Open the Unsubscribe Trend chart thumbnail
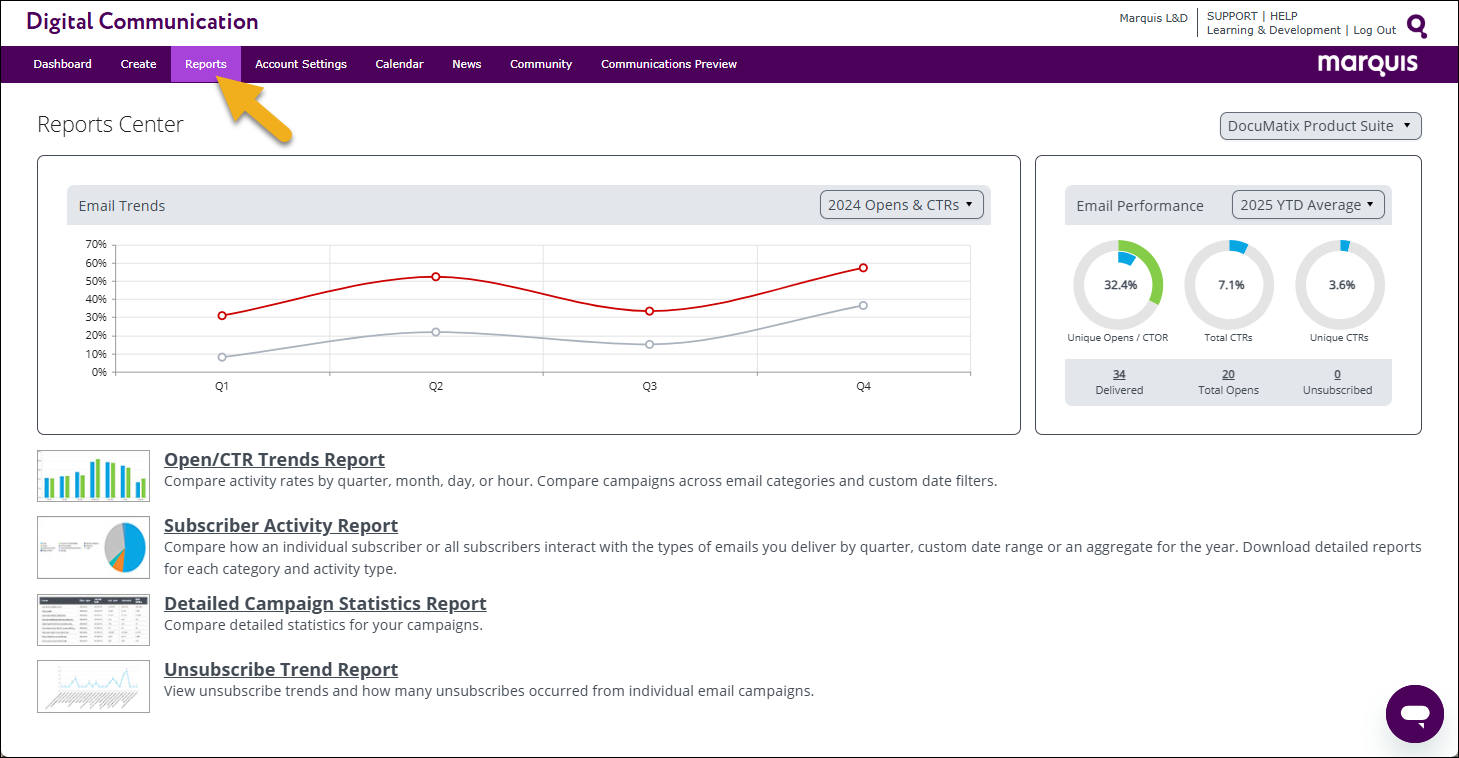The height and width of the screenshot is (758, 1459). 93,686
